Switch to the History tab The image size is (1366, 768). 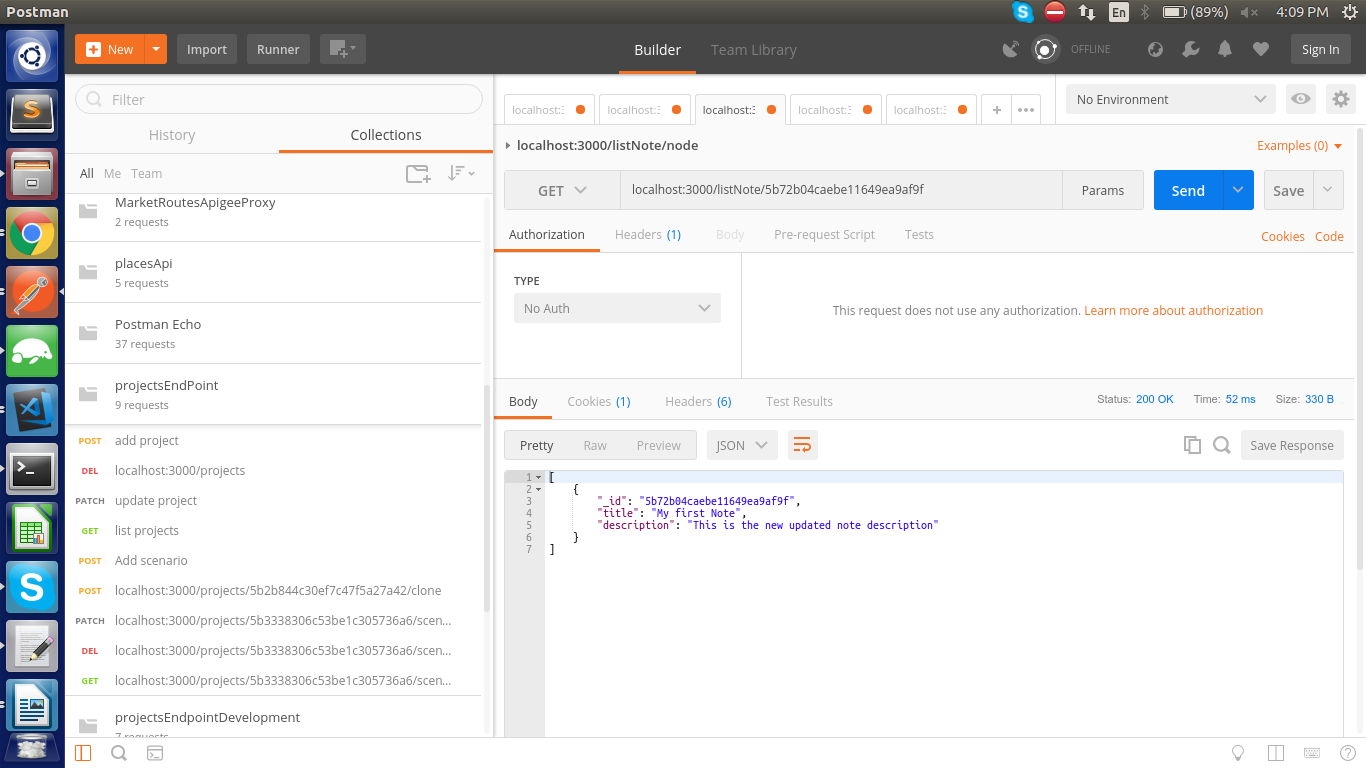tap(172, 135)
